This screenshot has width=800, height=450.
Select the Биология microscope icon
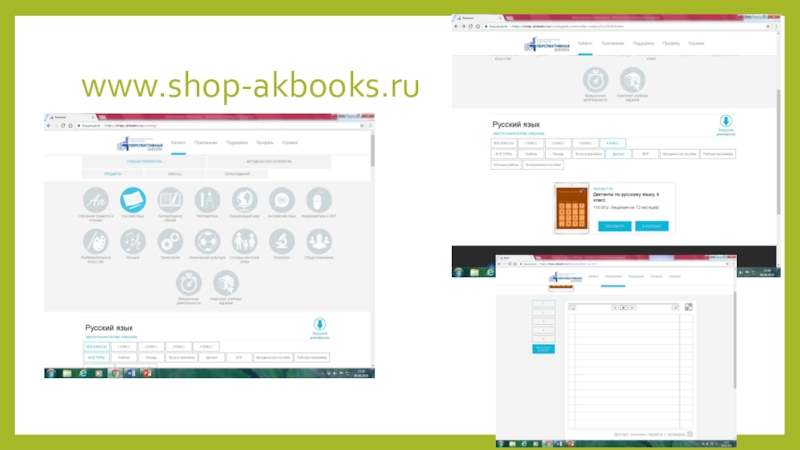coord(282,241)
